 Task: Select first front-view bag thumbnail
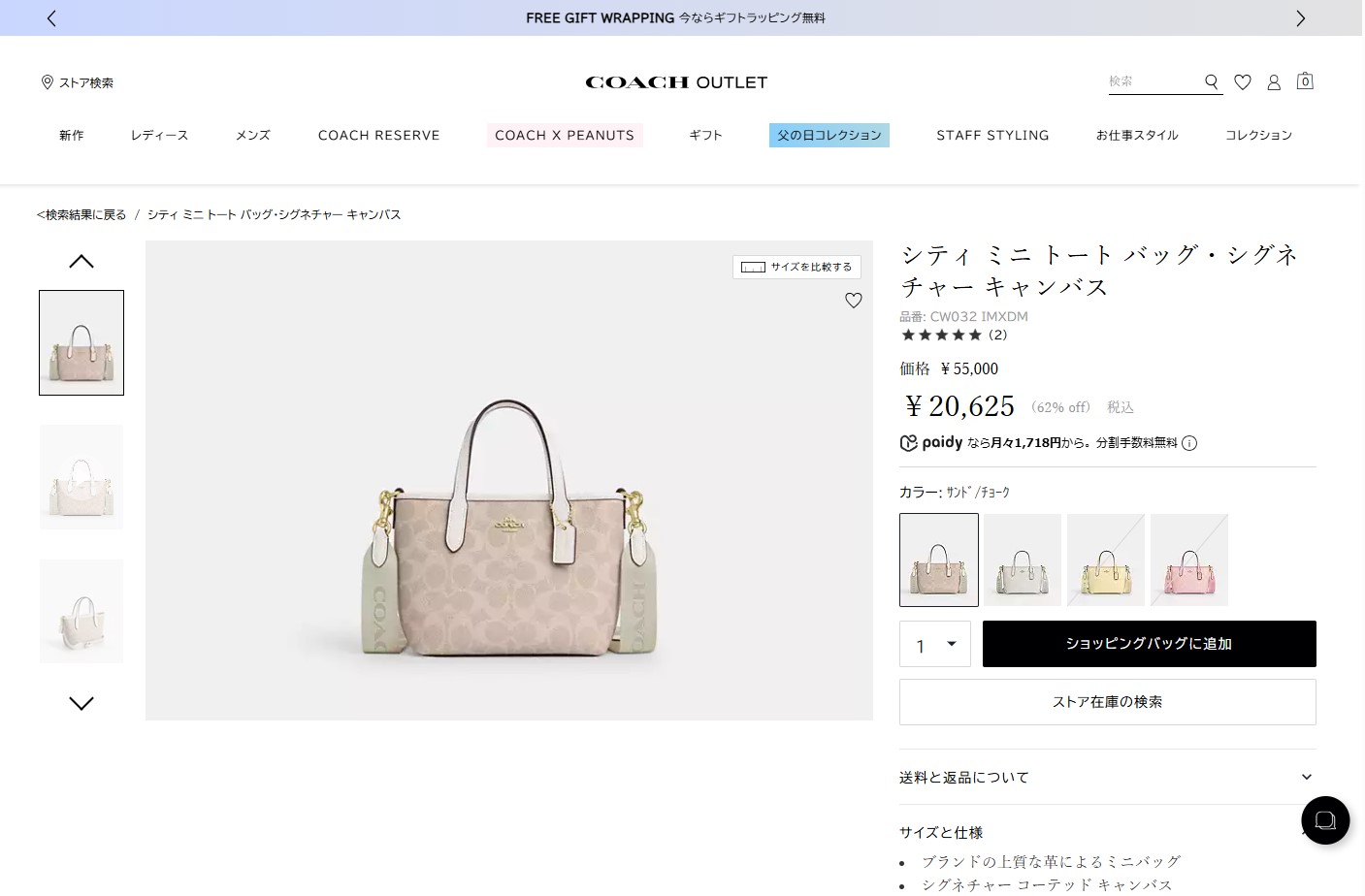click(x=81, y=342)
